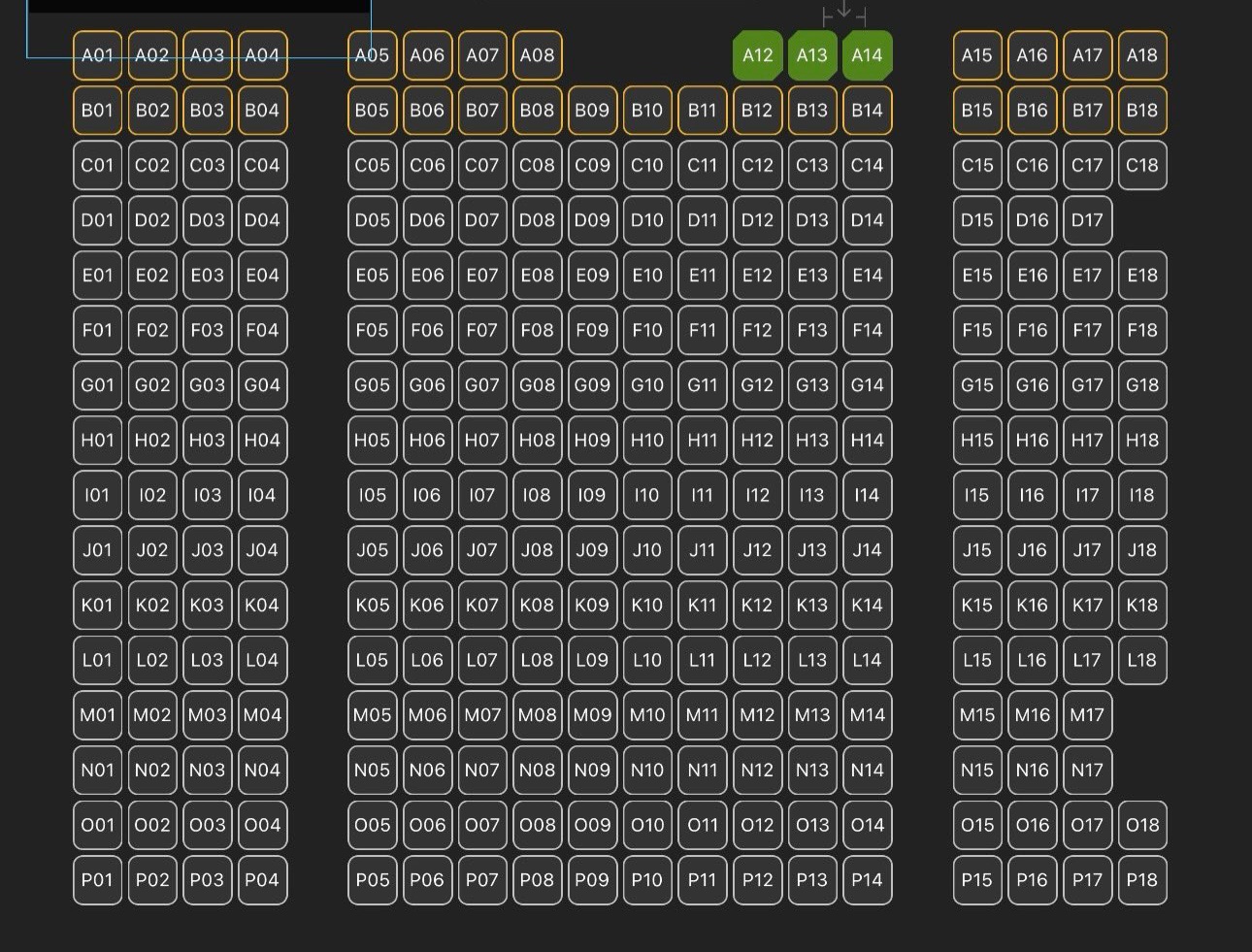The width and height of the screenshot is (1252, 952).
Task: Pick seat C18
Action: 1142,165
